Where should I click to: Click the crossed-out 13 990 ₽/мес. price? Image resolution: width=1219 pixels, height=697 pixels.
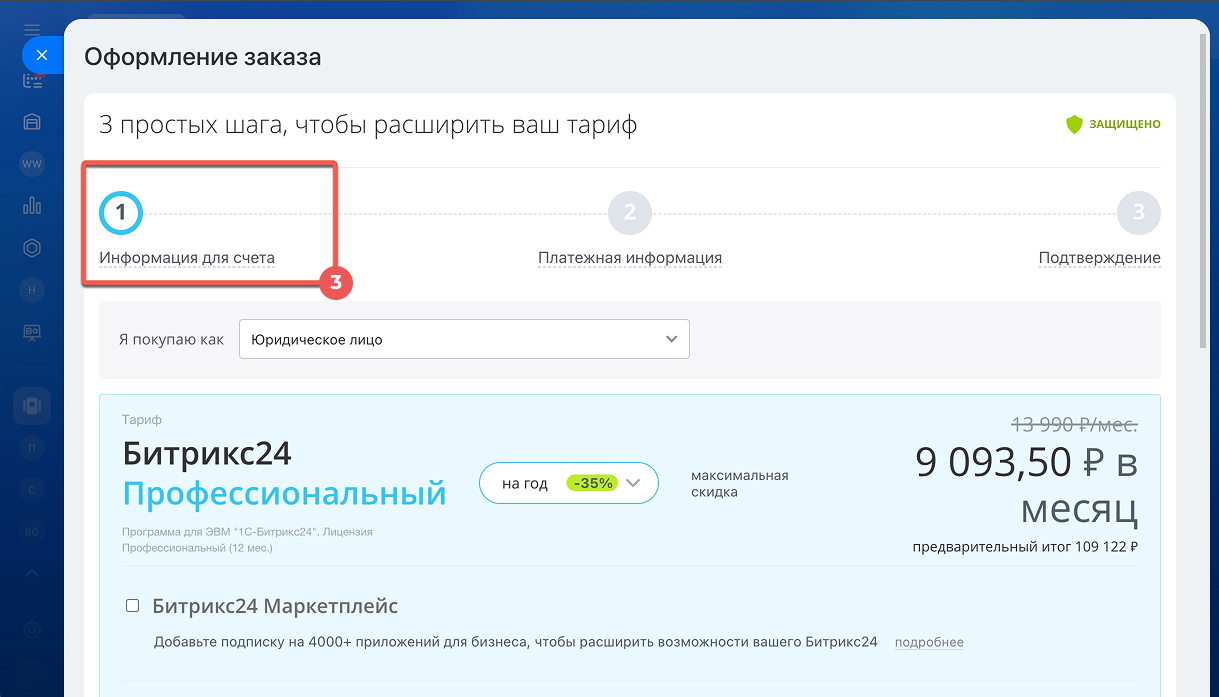(1074, 425)
